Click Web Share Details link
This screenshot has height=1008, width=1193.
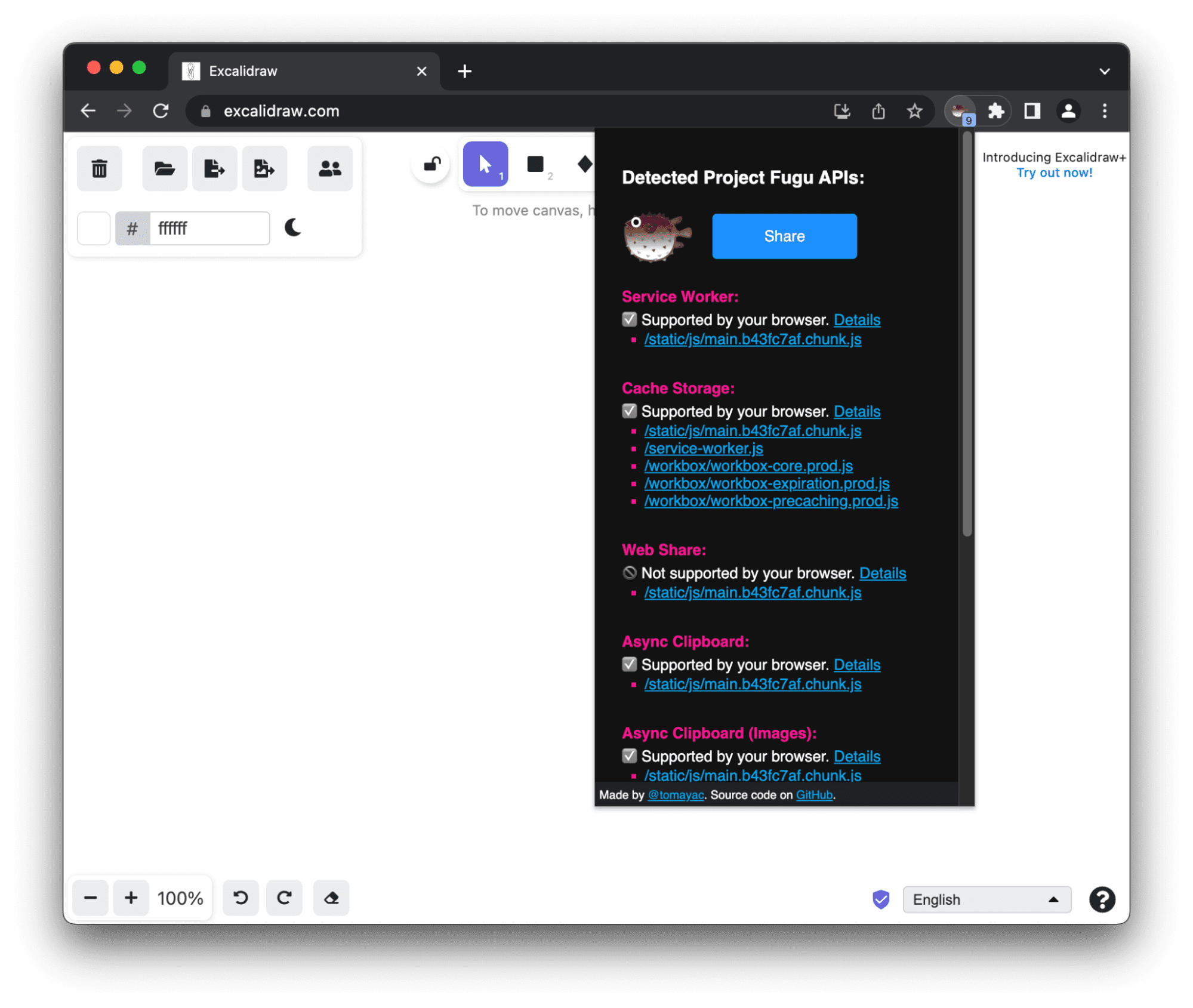[x=882, y=572]
